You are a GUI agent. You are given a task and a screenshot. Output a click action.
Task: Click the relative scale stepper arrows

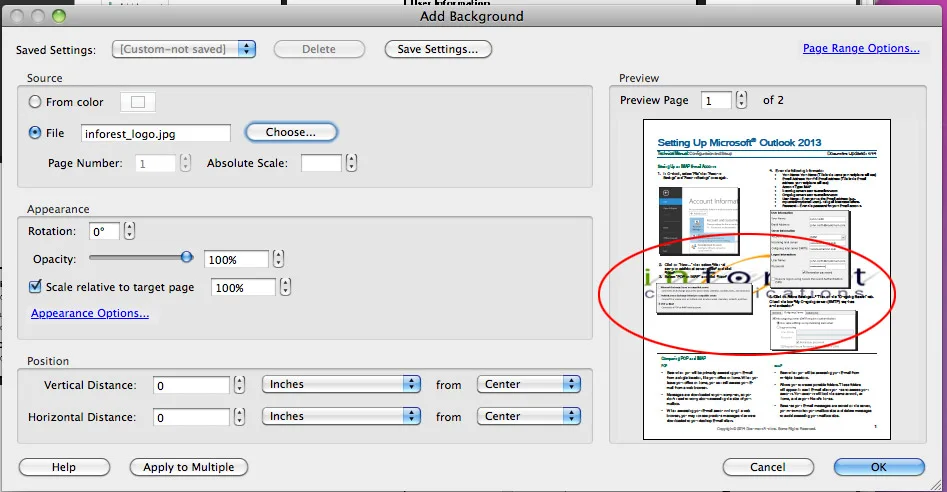[x=286, y=287]
